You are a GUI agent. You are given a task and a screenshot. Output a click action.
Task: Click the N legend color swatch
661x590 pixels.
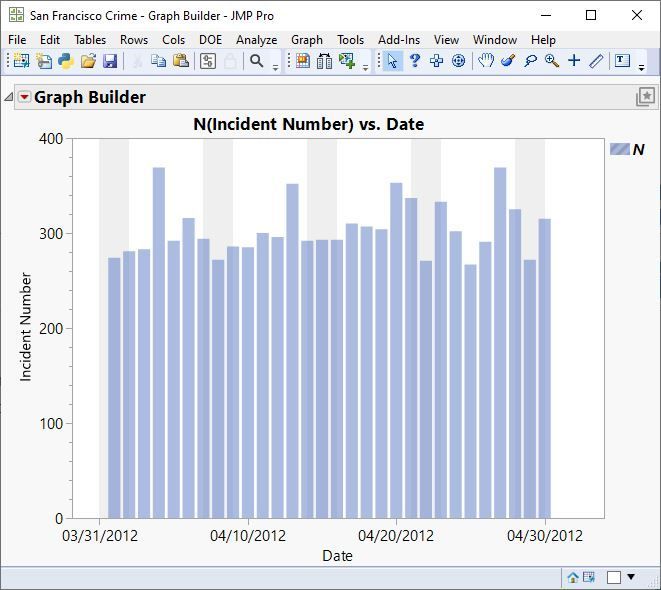coord(620,149)
